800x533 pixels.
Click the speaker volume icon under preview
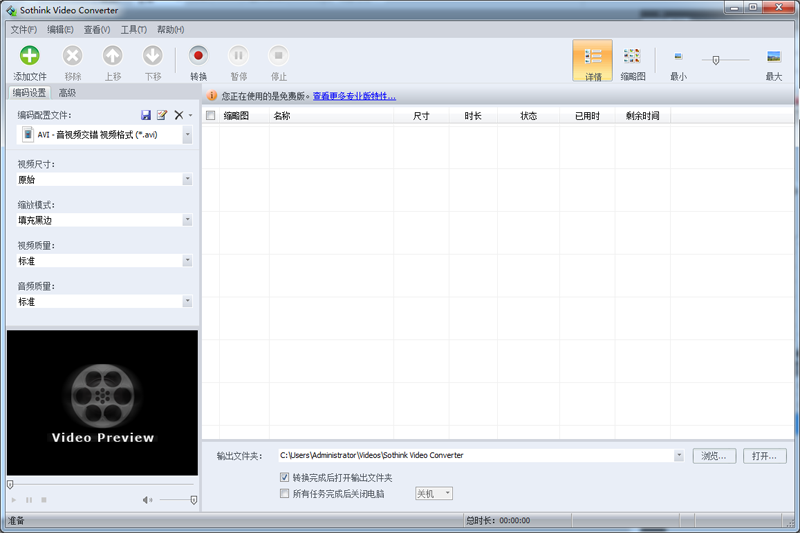[147, 500]
